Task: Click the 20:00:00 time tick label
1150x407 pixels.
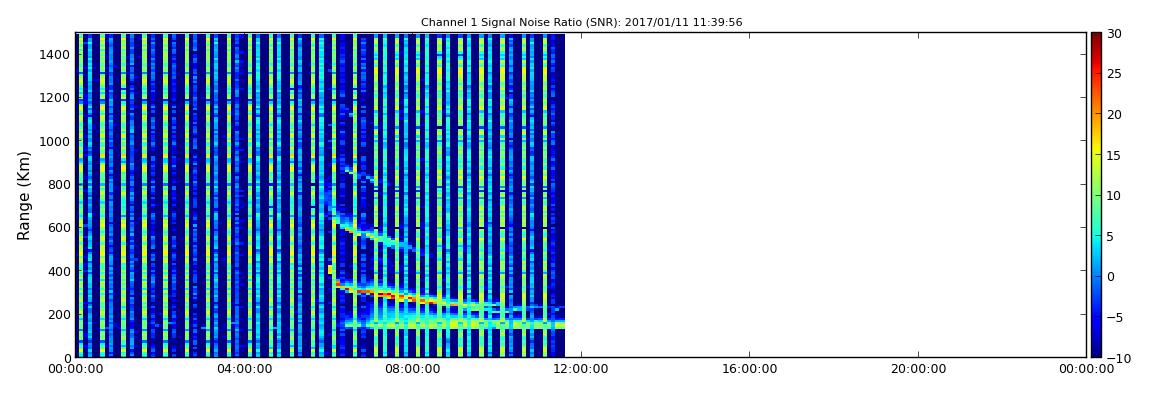Action: pyautogui.click(x=917, y=369)
